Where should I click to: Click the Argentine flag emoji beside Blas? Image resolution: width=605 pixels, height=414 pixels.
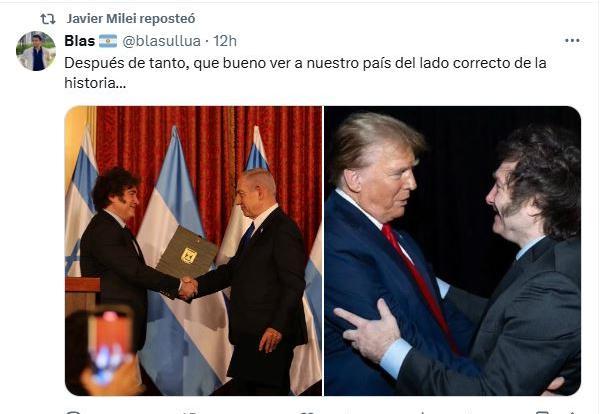(x=108, y=41)
